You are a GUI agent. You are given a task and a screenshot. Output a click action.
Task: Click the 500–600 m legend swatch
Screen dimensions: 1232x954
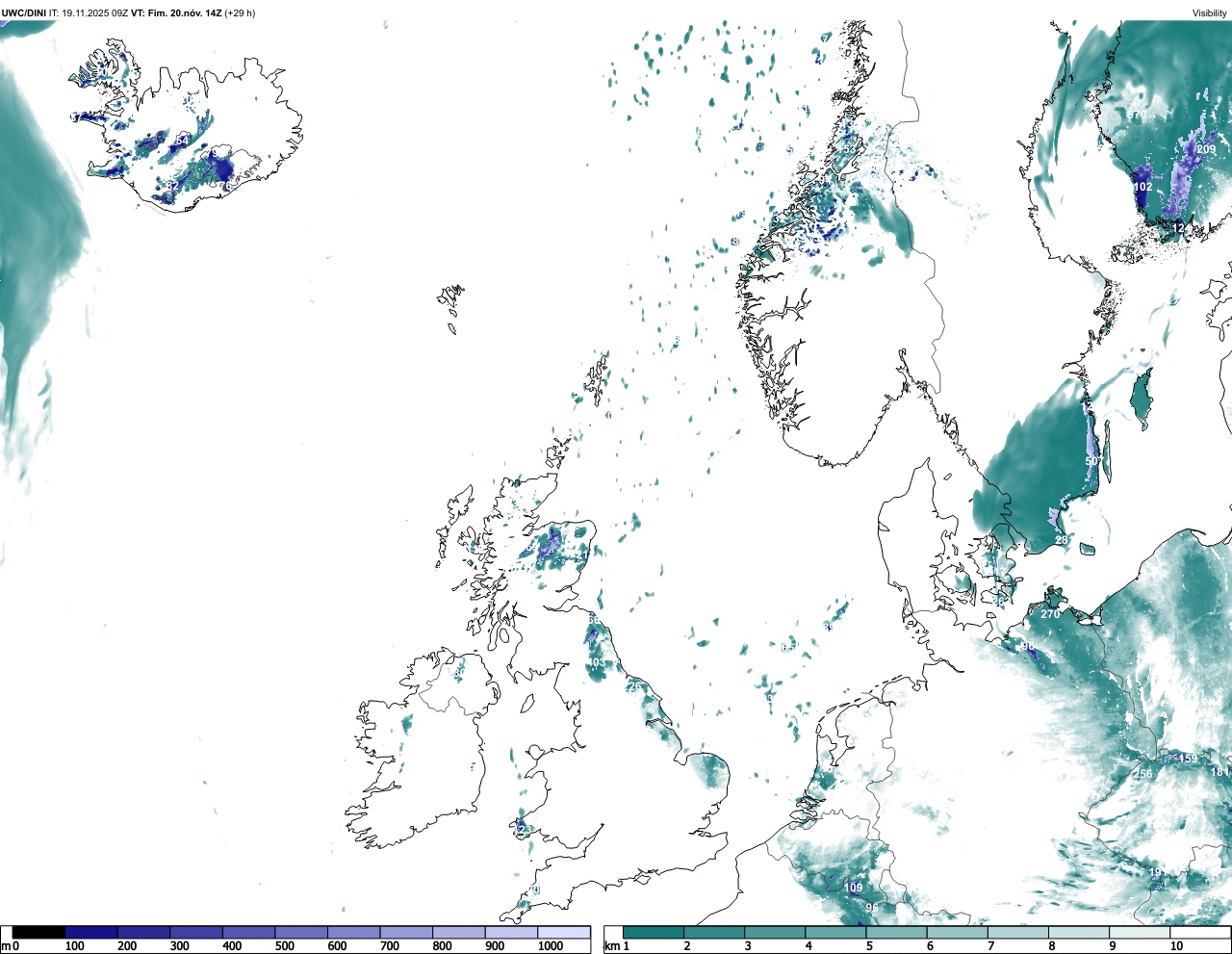(x=301, y=932)
